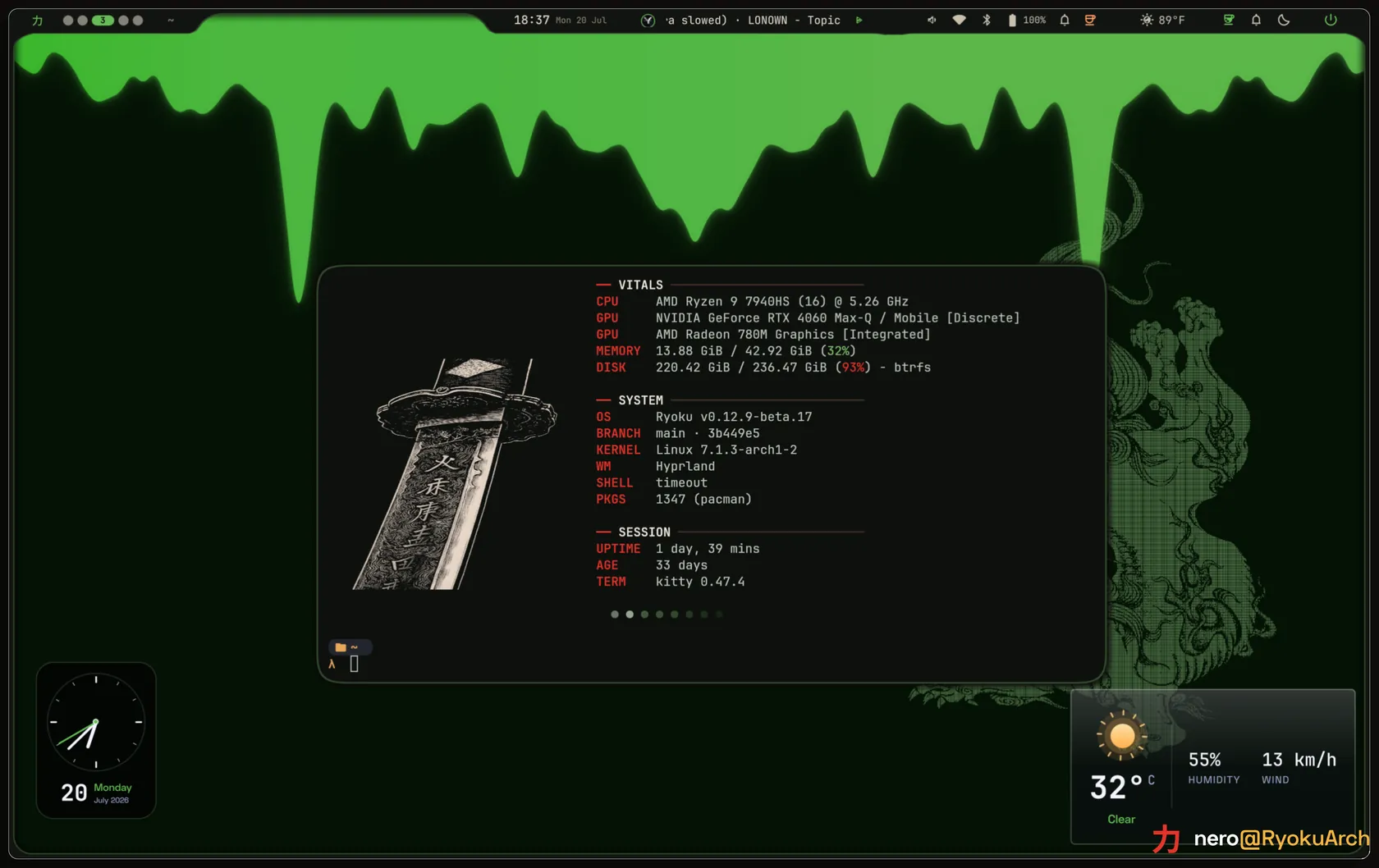Click the 100% battery percentage
The image size is (1379, 868).
coord(1034,21)
